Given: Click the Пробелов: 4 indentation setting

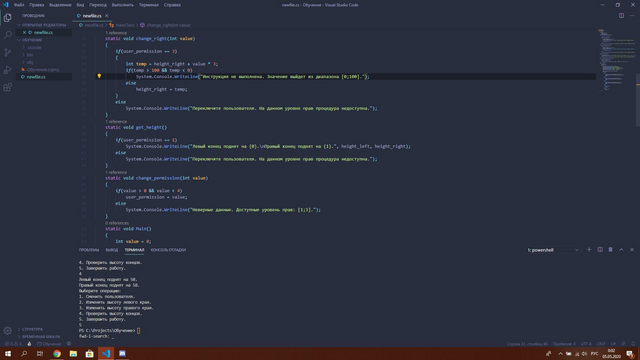Looking at the screenshot, I should coord(564,344).
